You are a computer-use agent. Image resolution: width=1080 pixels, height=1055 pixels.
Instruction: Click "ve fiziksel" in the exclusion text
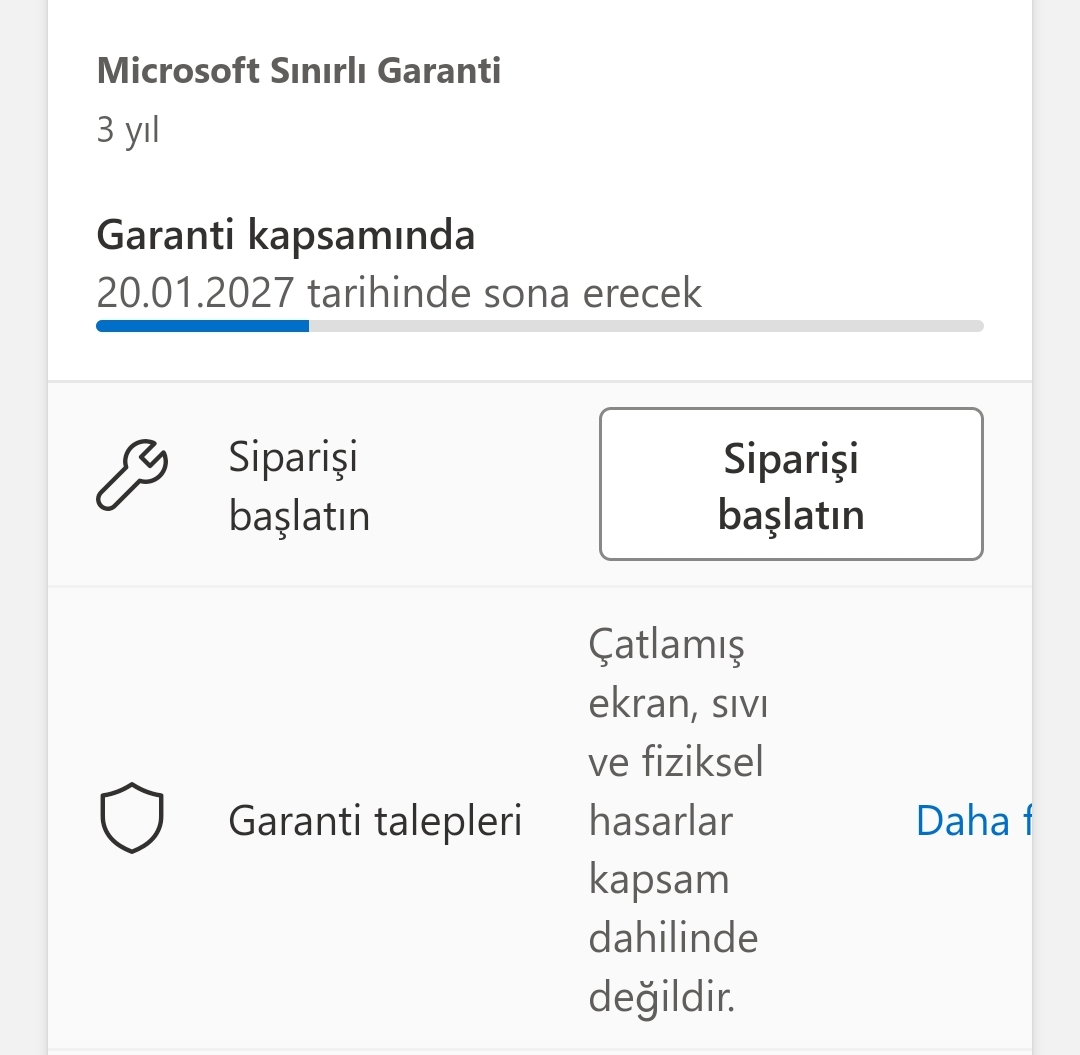pos(676,762)
